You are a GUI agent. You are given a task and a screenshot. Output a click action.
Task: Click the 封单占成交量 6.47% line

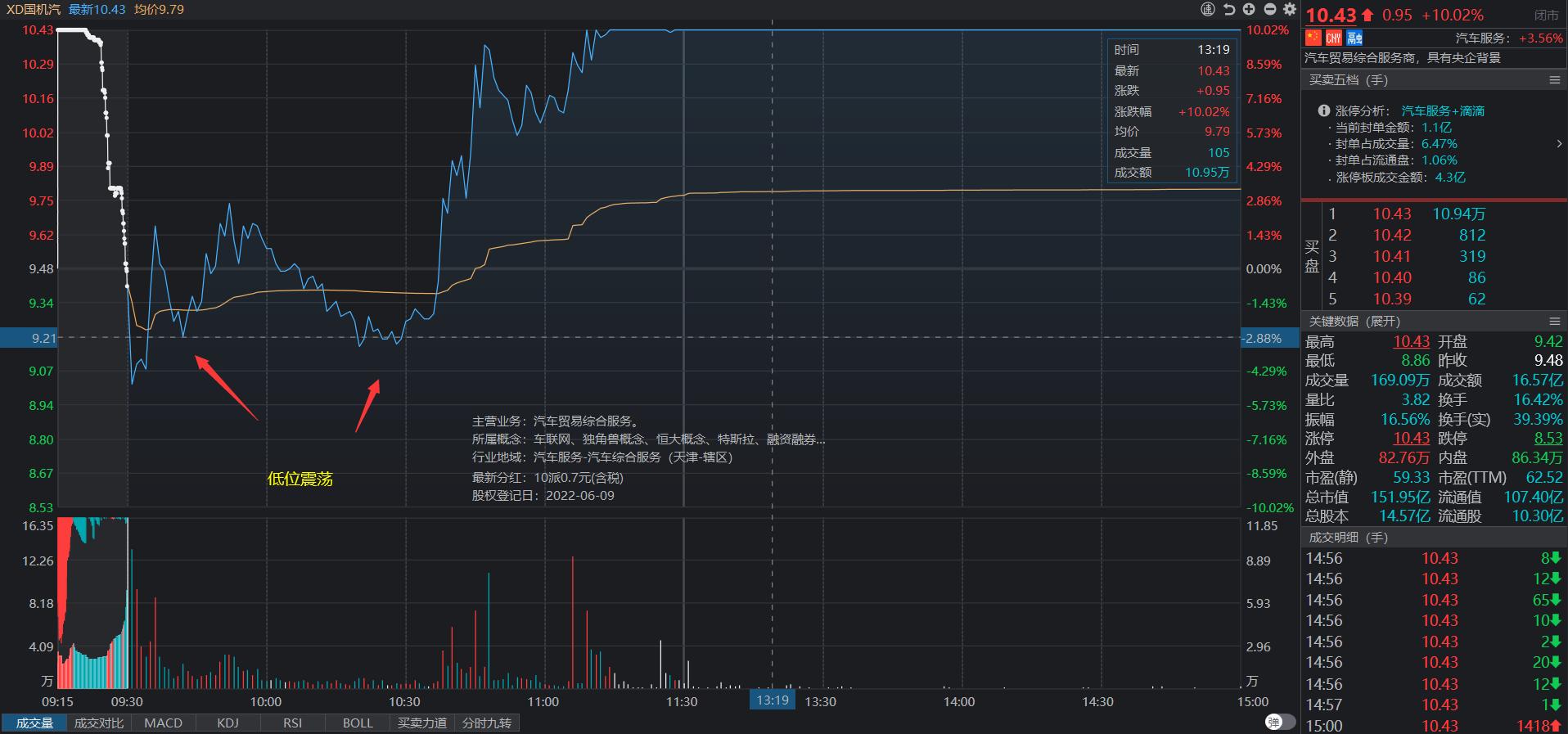click(1391, 144)
